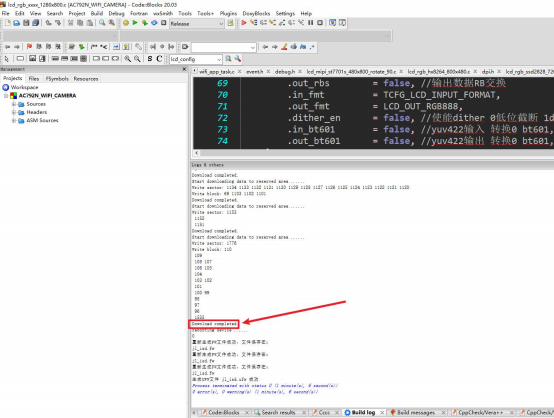Open lcd_rgb_hx8264_800x480.c tab
This screenshot has height=418, width=554.
[439, 72]
